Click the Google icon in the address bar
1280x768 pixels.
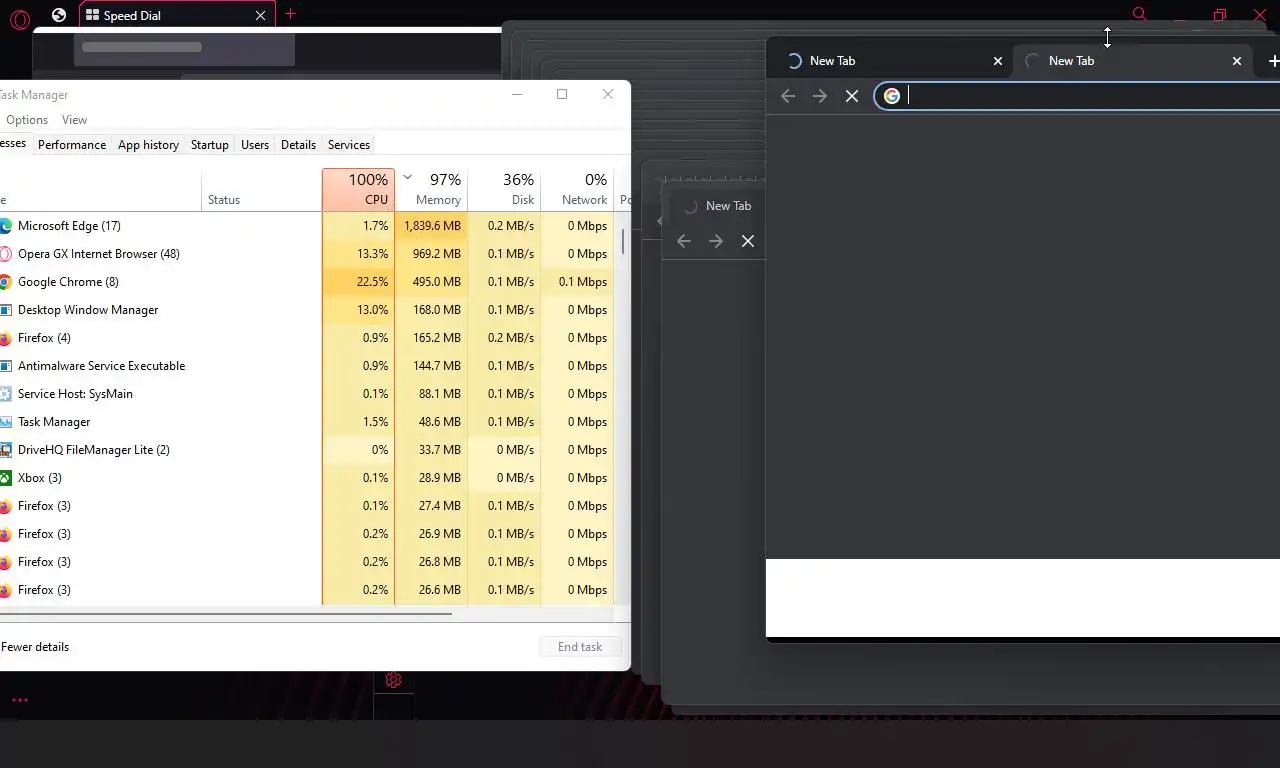[892, 96]
